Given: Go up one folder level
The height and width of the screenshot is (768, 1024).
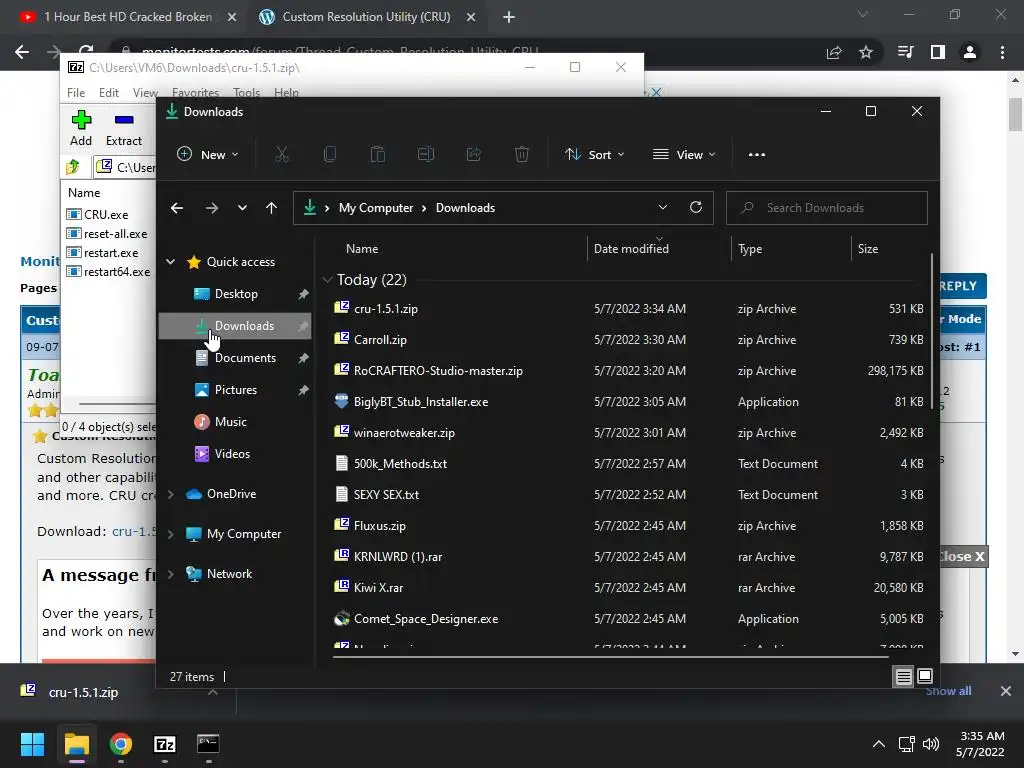Looking at the screenshot, I should point(272,208).
